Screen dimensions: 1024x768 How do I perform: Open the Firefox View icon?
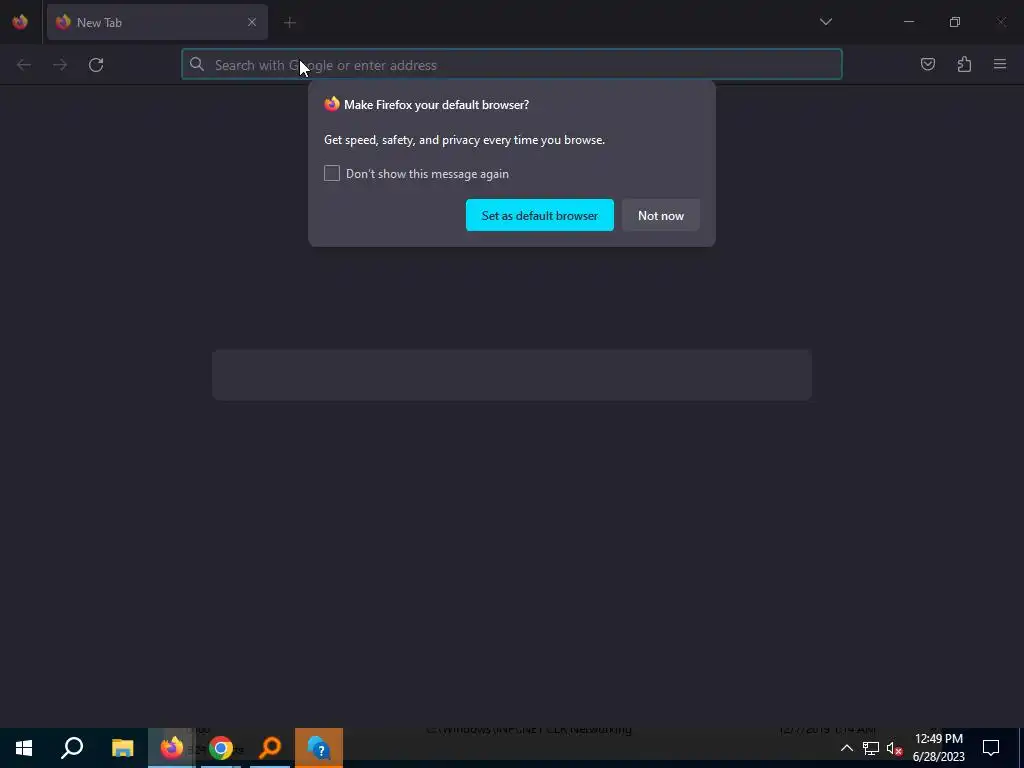tap(20, 22)
